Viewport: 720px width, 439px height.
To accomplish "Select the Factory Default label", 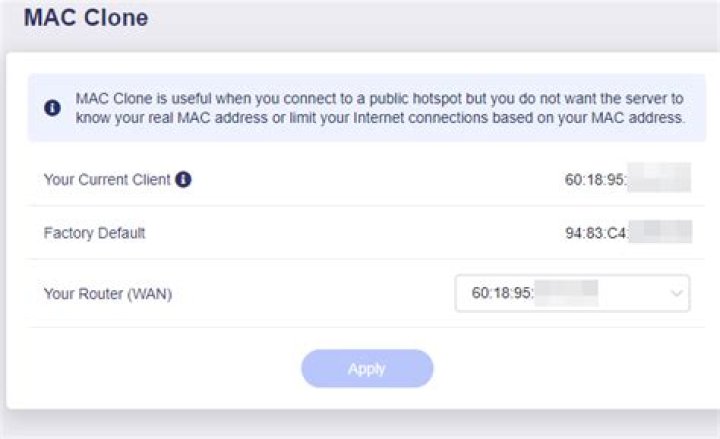I will pos(95,233).
